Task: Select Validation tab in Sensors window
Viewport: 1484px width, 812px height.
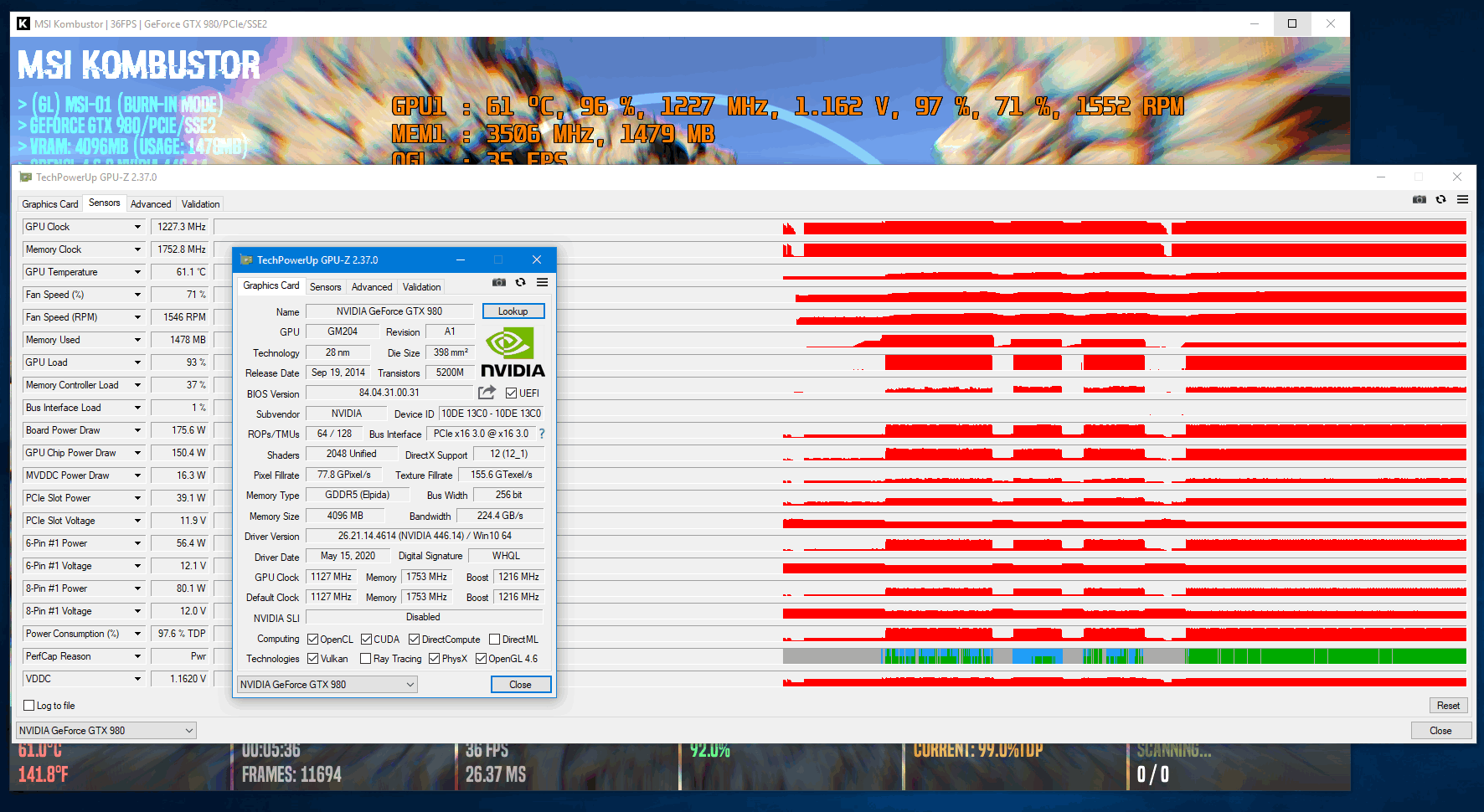Action: click(201, 203)
